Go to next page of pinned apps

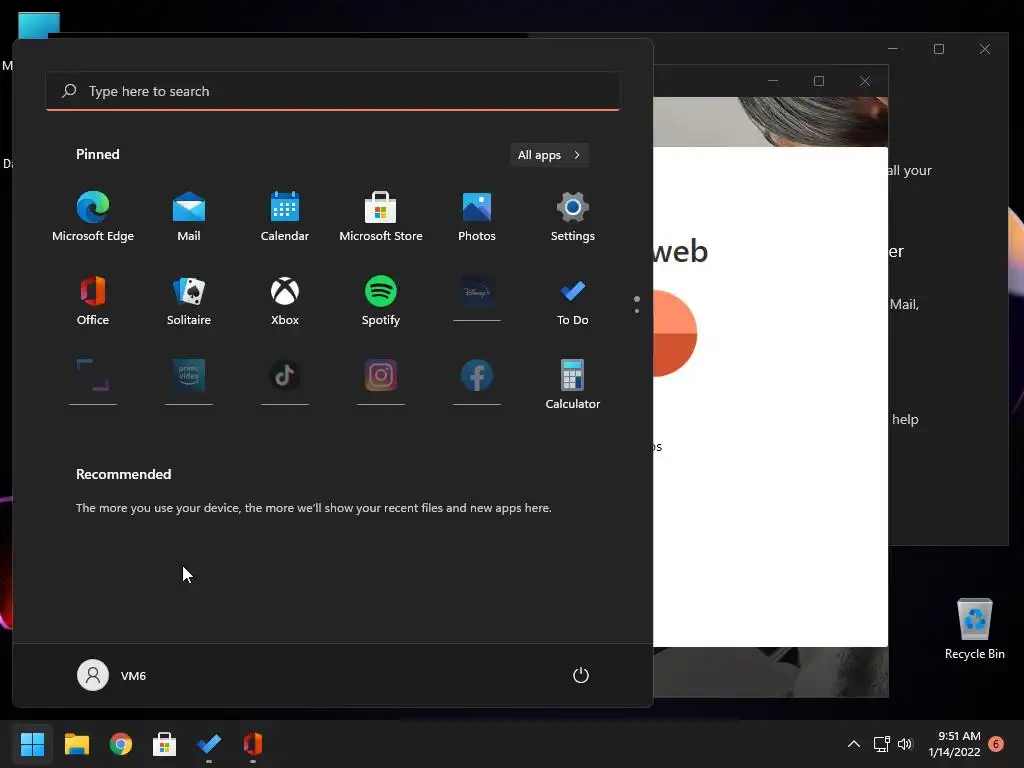click(637, 311)
